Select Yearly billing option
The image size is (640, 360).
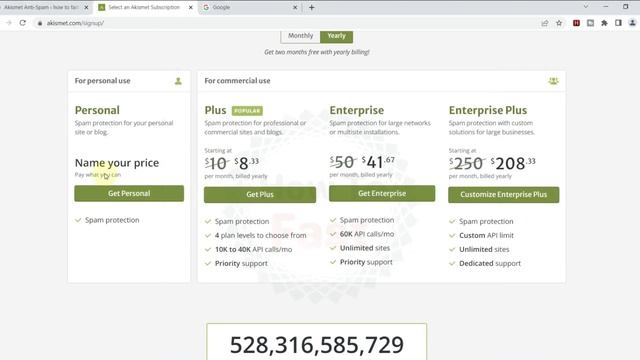(336, 36)
